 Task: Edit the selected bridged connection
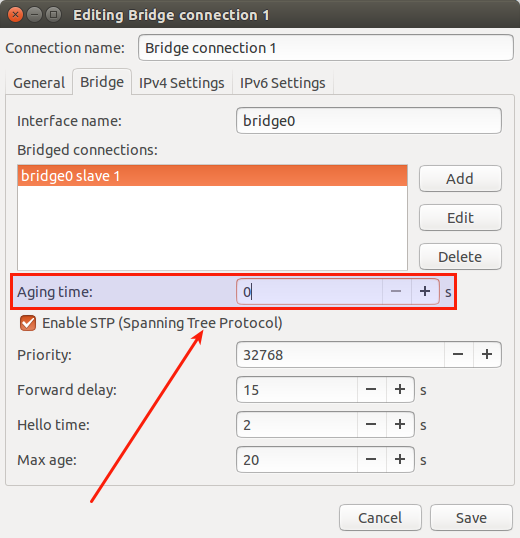click(x=460, y=218)
